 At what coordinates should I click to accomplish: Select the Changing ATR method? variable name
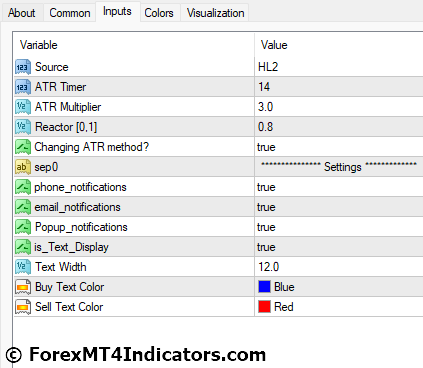[92, 147]
